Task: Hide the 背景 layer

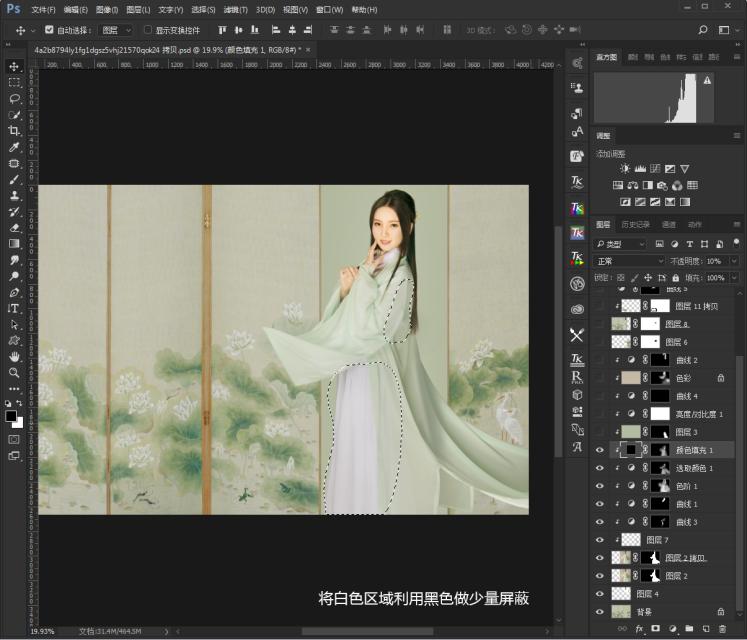Action: 600,611
